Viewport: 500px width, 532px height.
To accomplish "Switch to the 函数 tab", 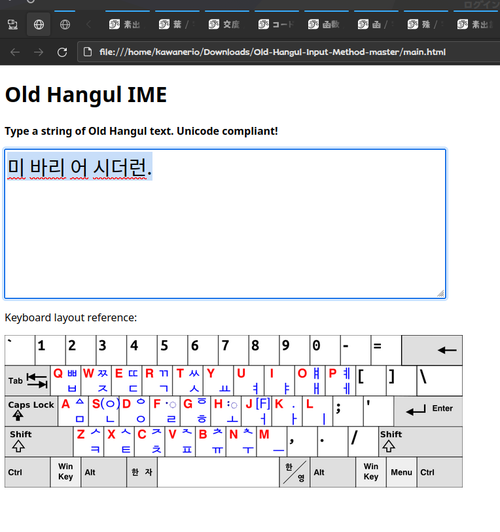I will [x=326, y=24].
